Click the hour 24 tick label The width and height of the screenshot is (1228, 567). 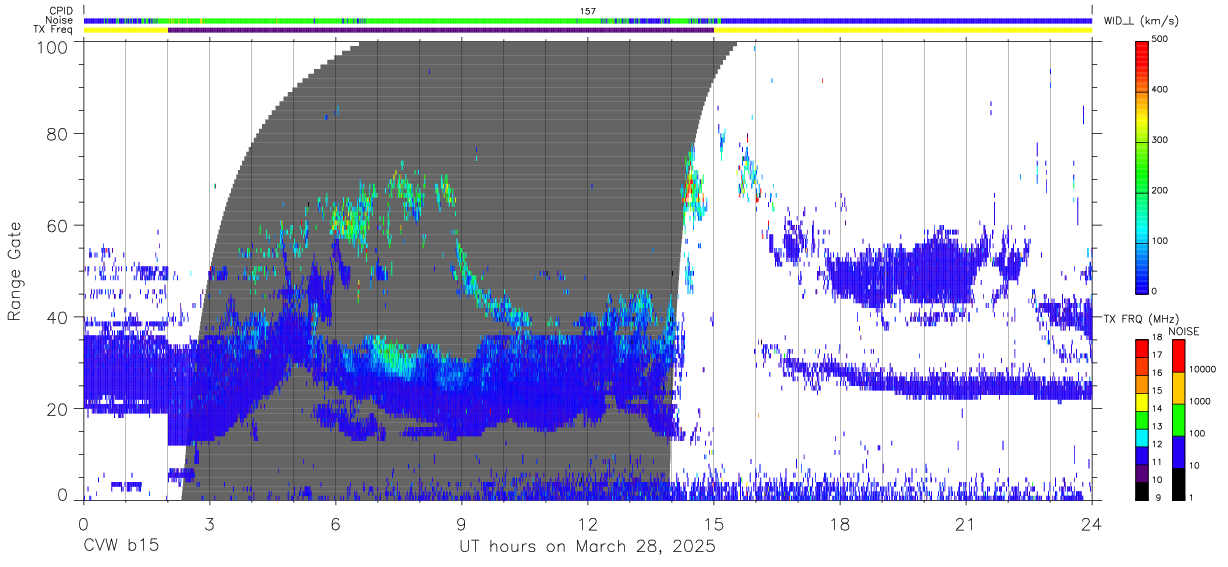pyautogui.click(x=1092, y=524)
